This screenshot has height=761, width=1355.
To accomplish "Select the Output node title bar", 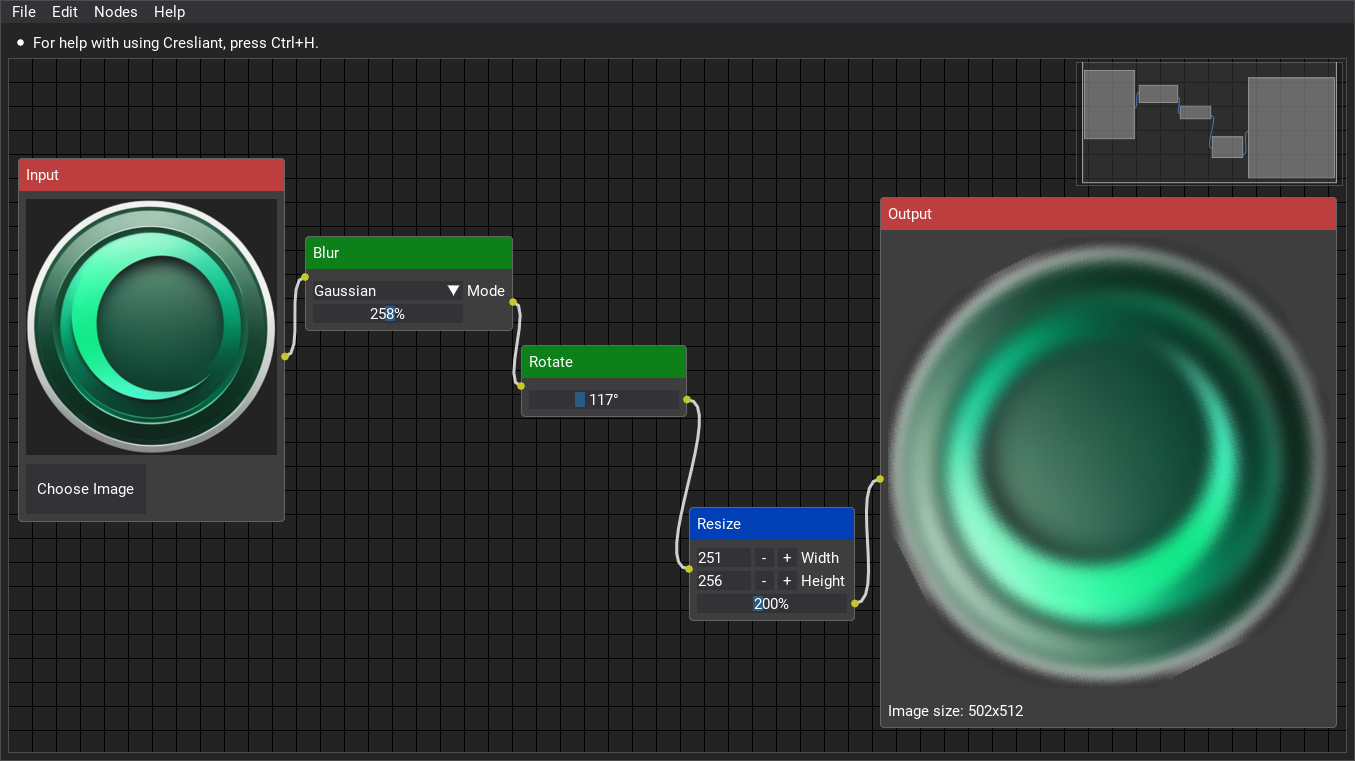I will 1108,214.
